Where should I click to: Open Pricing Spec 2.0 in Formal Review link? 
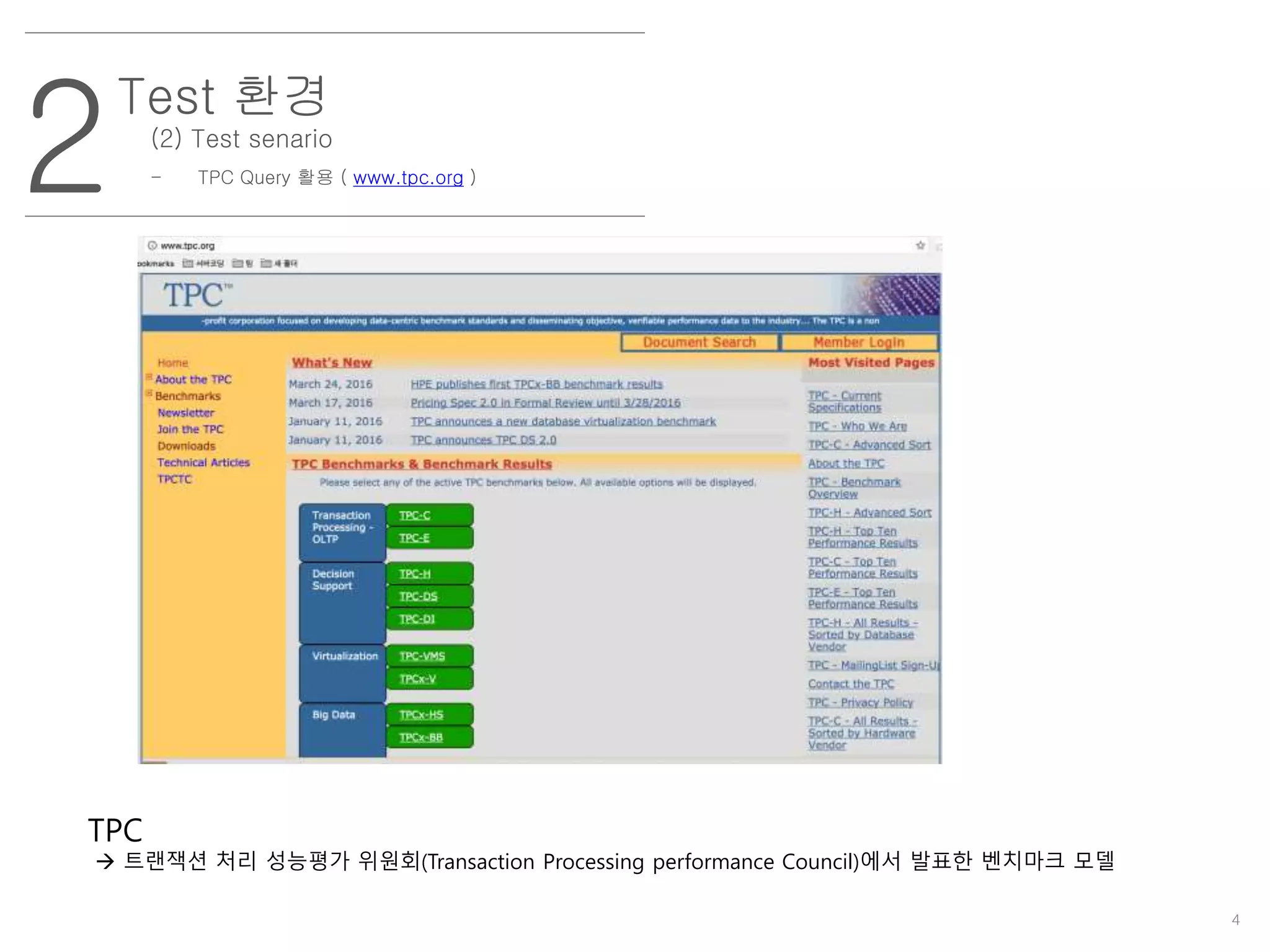(546, 403)
